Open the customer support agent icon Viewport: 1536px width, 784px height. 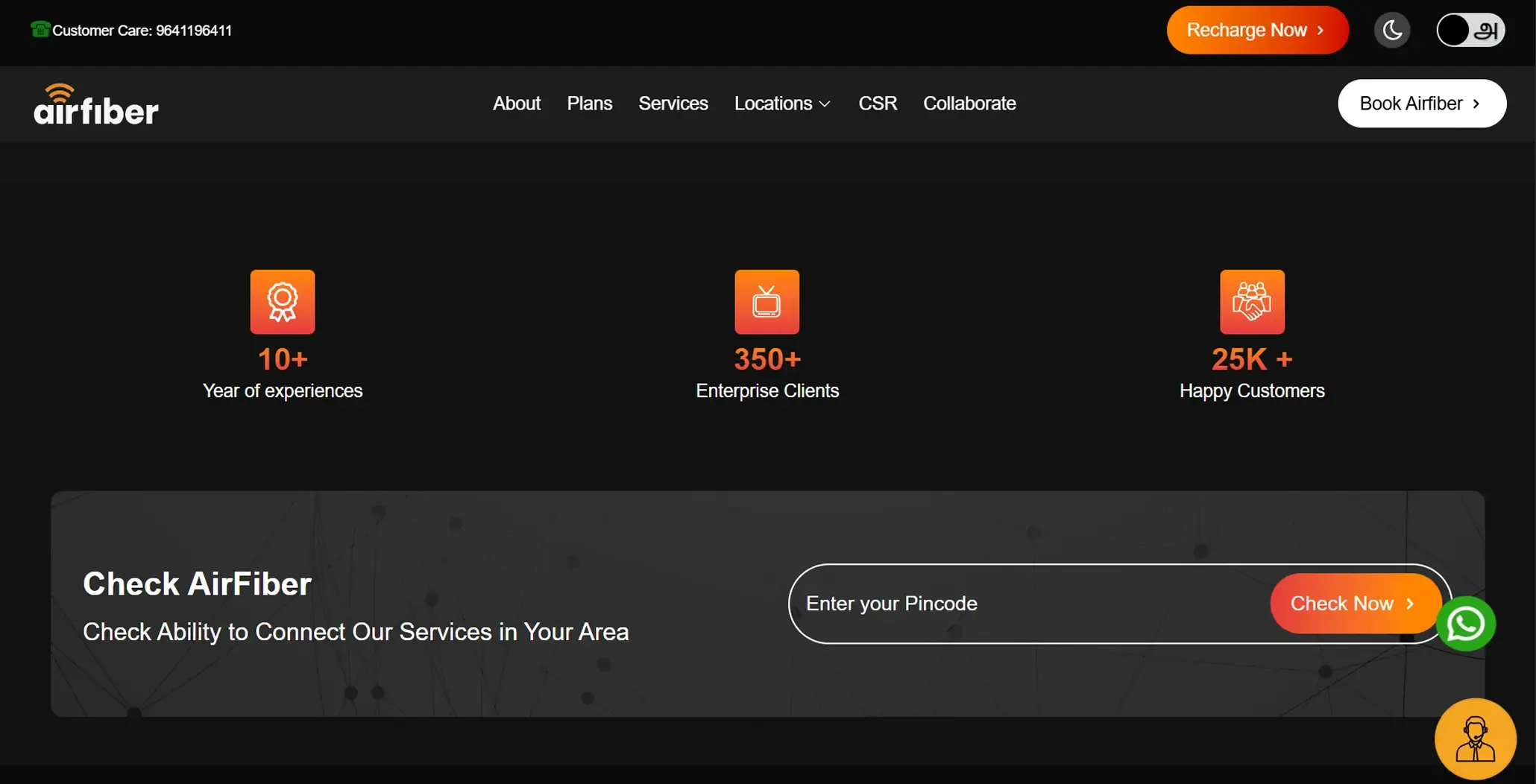1476,739
